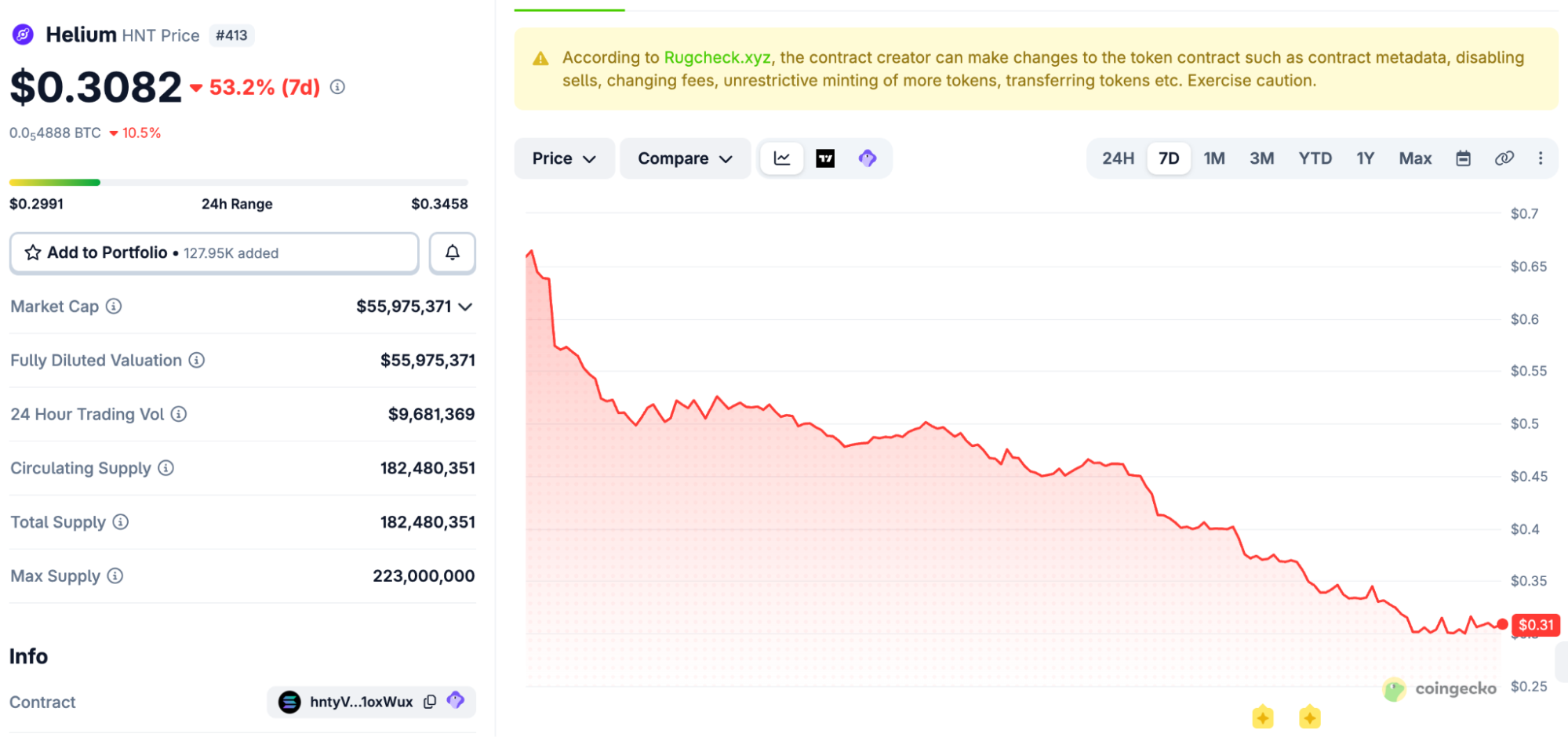Click the #413 rank badge
Screen dimensions: 1568x737
[x=231, y=35]
